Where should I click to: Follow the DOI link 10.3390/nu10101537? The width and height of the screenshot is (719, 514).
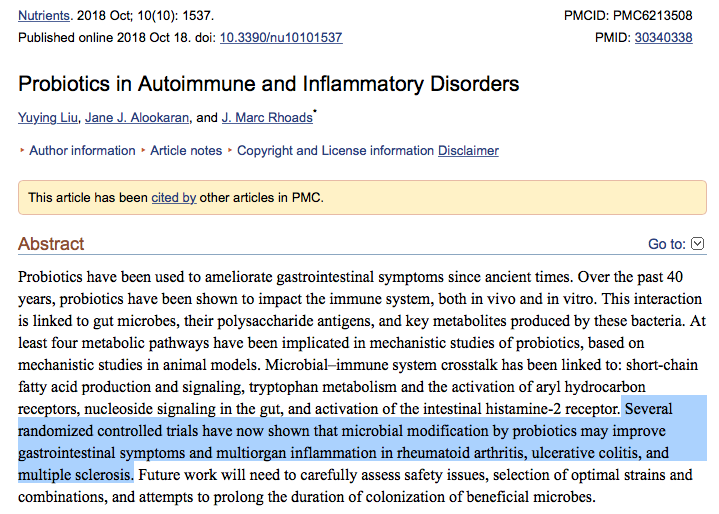(281, 38)
